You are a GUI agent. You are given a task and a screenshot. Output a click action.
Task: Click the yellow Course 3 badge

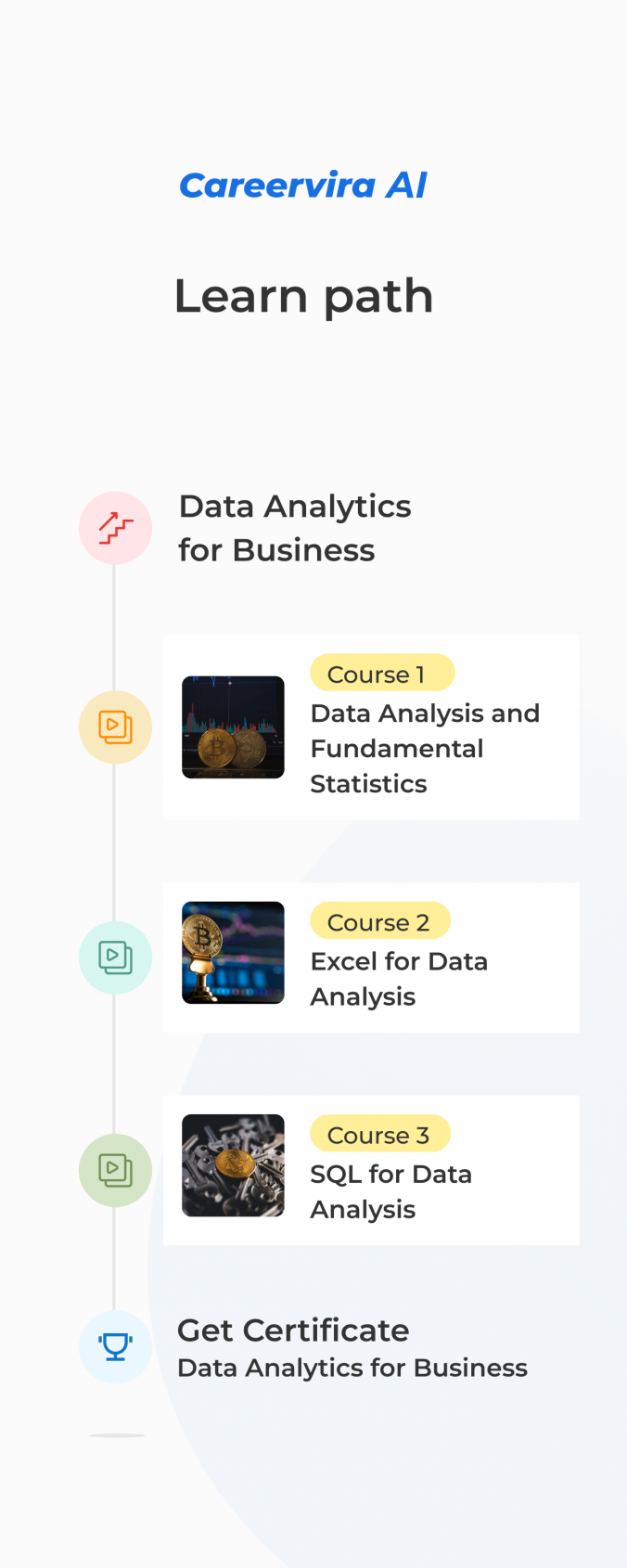click(x=379, y=1134)
